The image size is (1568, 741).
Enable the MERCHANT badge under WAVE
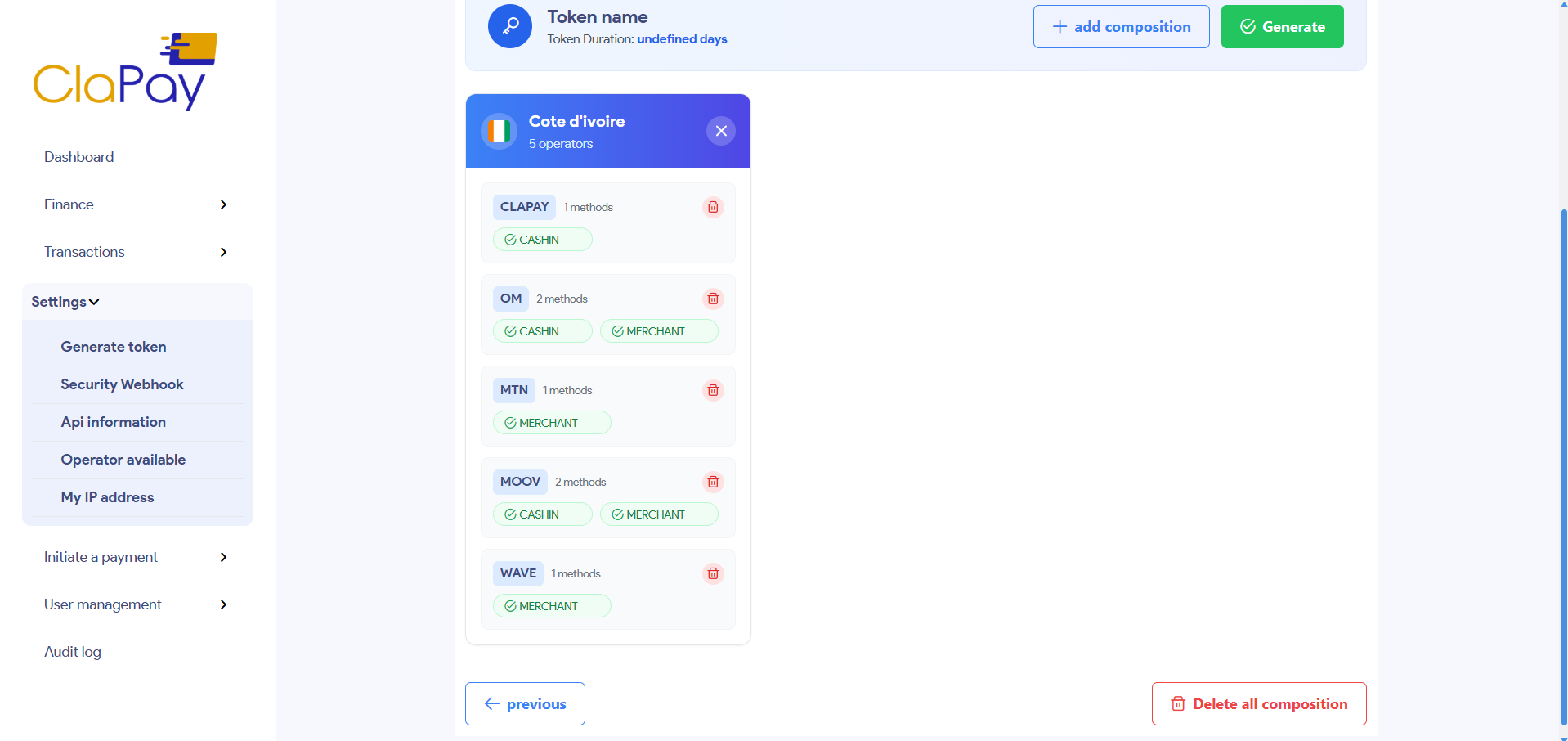pyautogui.click(x=552, y=605)
